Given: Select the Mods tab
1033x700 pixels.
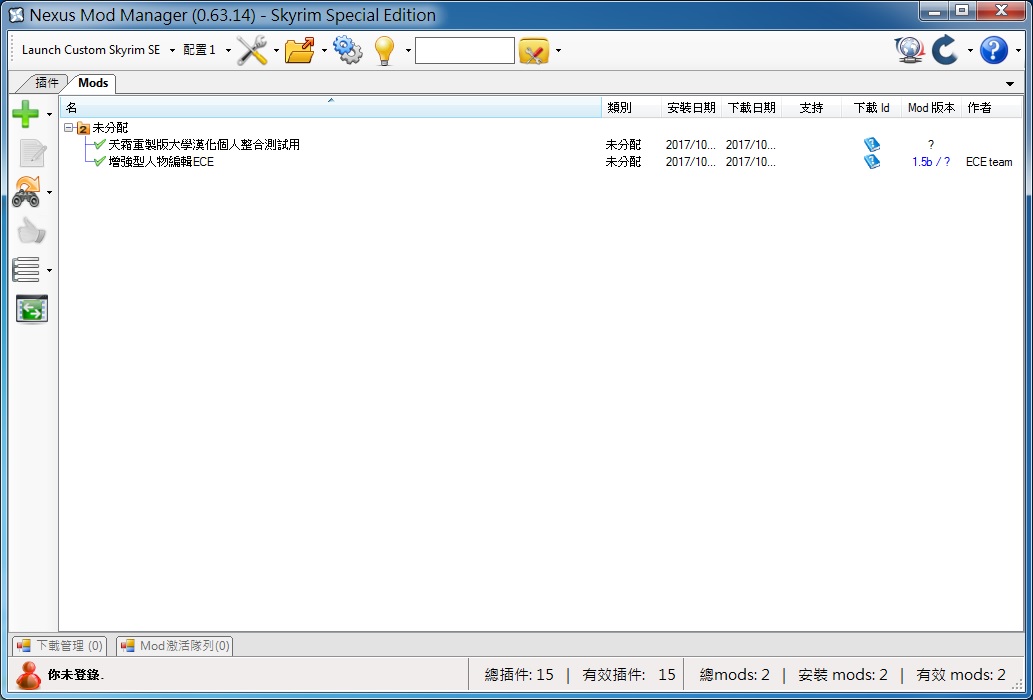Looking at the screenshot, I should (x=93, y=83).
